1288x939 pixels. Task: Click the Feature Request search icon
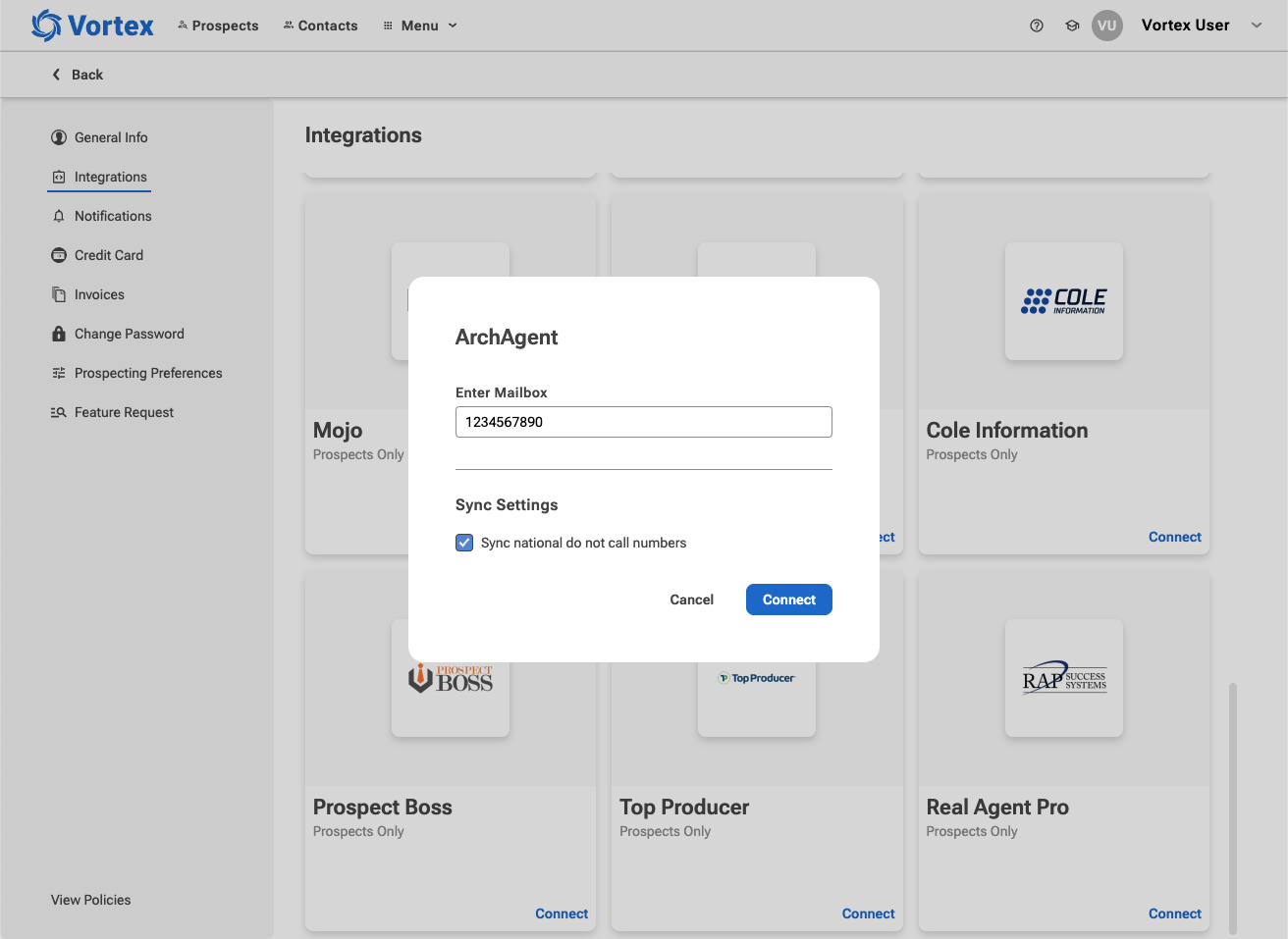click(59, 412)
